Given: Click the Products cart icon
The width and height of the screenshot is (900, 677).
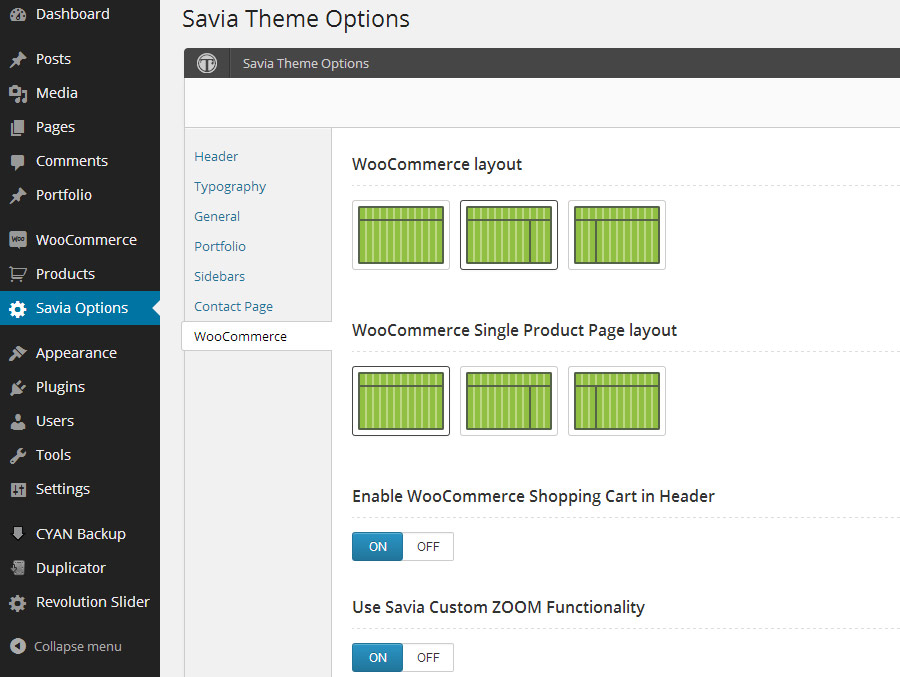Looking at the screenshot, I should click(17, 274).
